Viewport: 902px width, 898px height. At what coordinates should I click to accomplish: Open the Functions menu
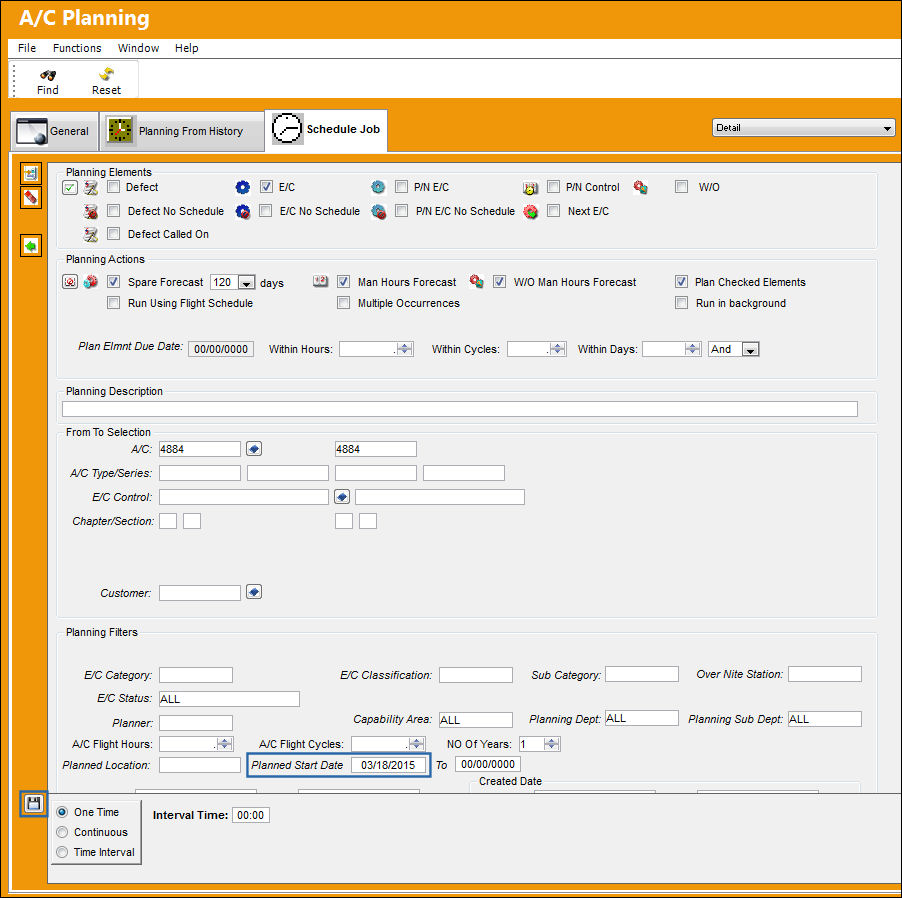click(x=77, y=48)
